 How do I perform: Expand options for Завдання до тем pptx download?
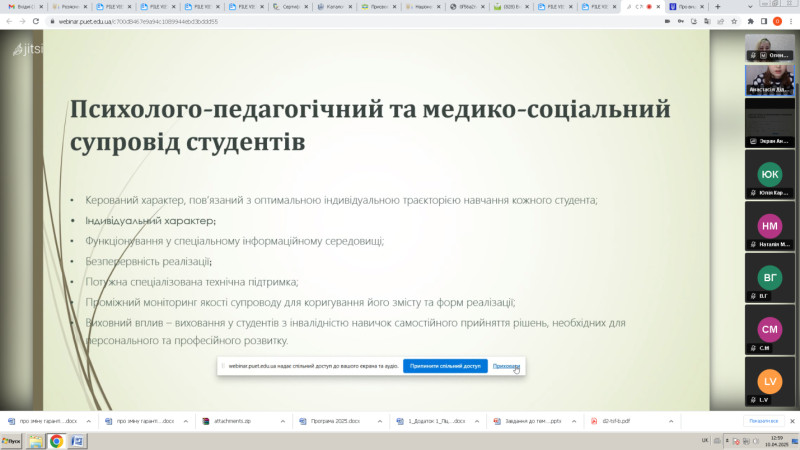click(572, 421)
